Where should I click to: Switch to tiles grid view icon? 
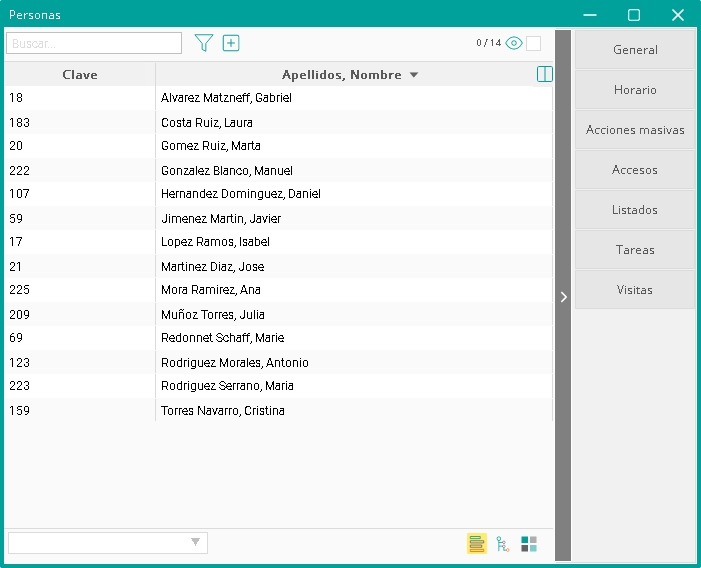click(529, 544)
